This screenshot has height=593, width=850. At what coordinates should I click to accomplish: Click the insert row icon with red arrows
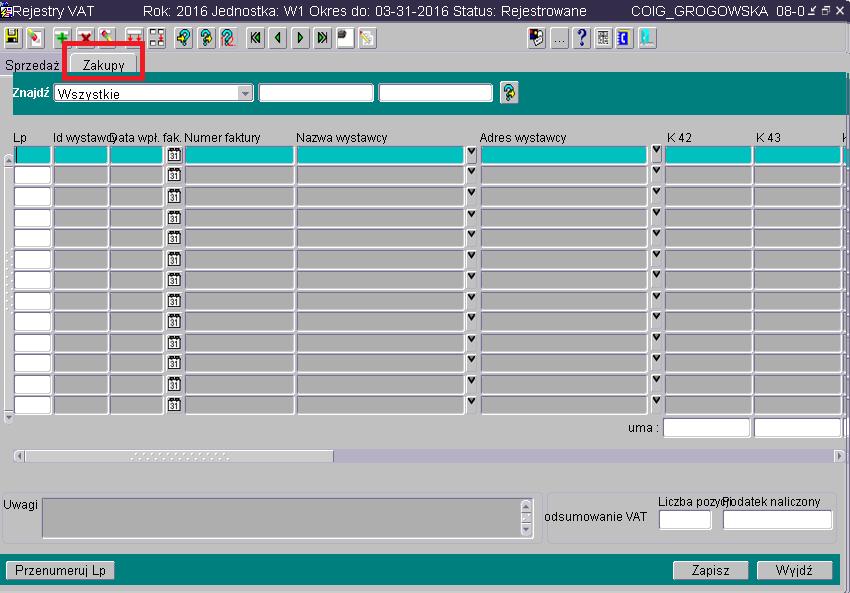(x=134, y=37)
